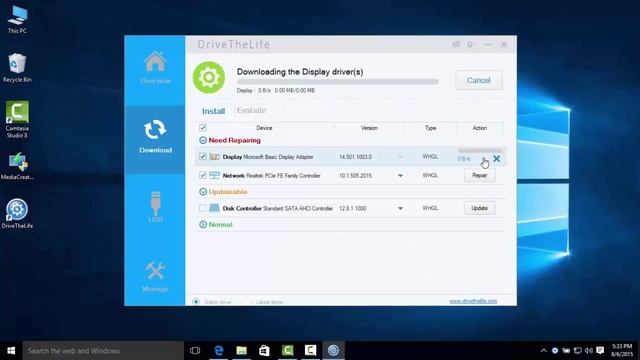This screenshot has height=360, width=640.
Task: Click the Network controller device icon
Action: tap(214, 176)
